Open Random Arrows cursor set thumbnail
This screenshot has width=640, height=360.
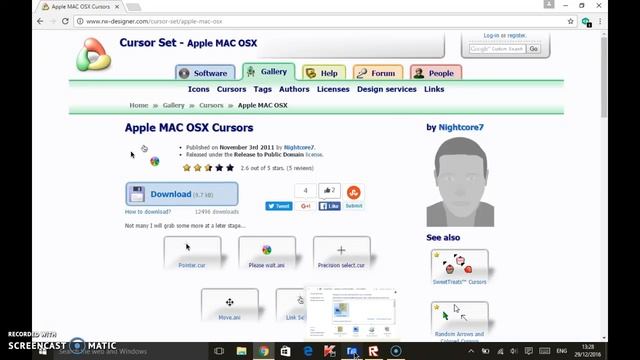coord(460,321)
